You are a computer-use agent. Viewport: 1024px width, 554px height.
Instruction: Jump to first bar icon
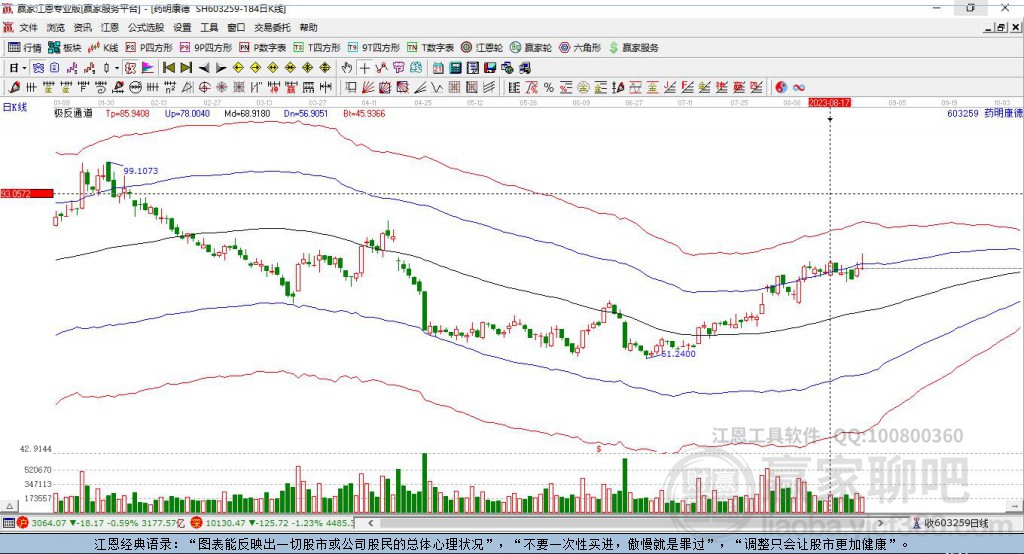168,68
